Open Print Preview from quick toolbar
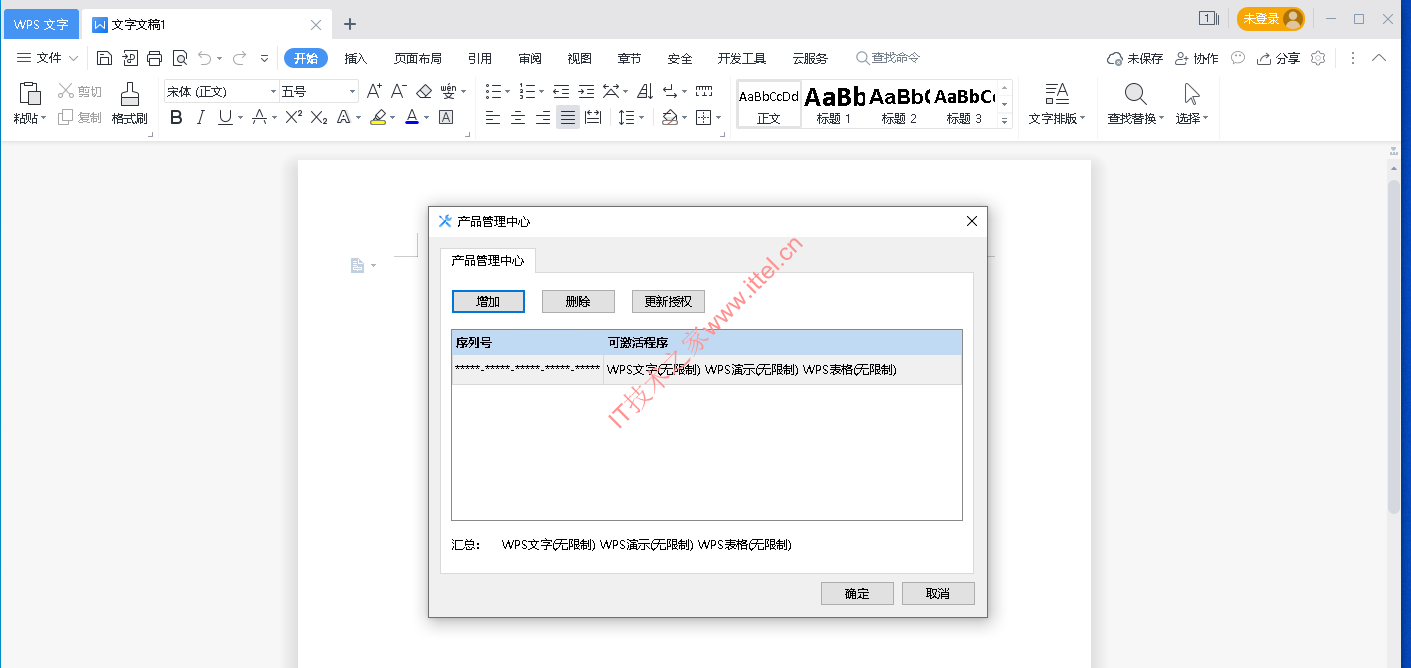Image resolution: width=1411 pixels, height=668 pixels. [180, 58]
